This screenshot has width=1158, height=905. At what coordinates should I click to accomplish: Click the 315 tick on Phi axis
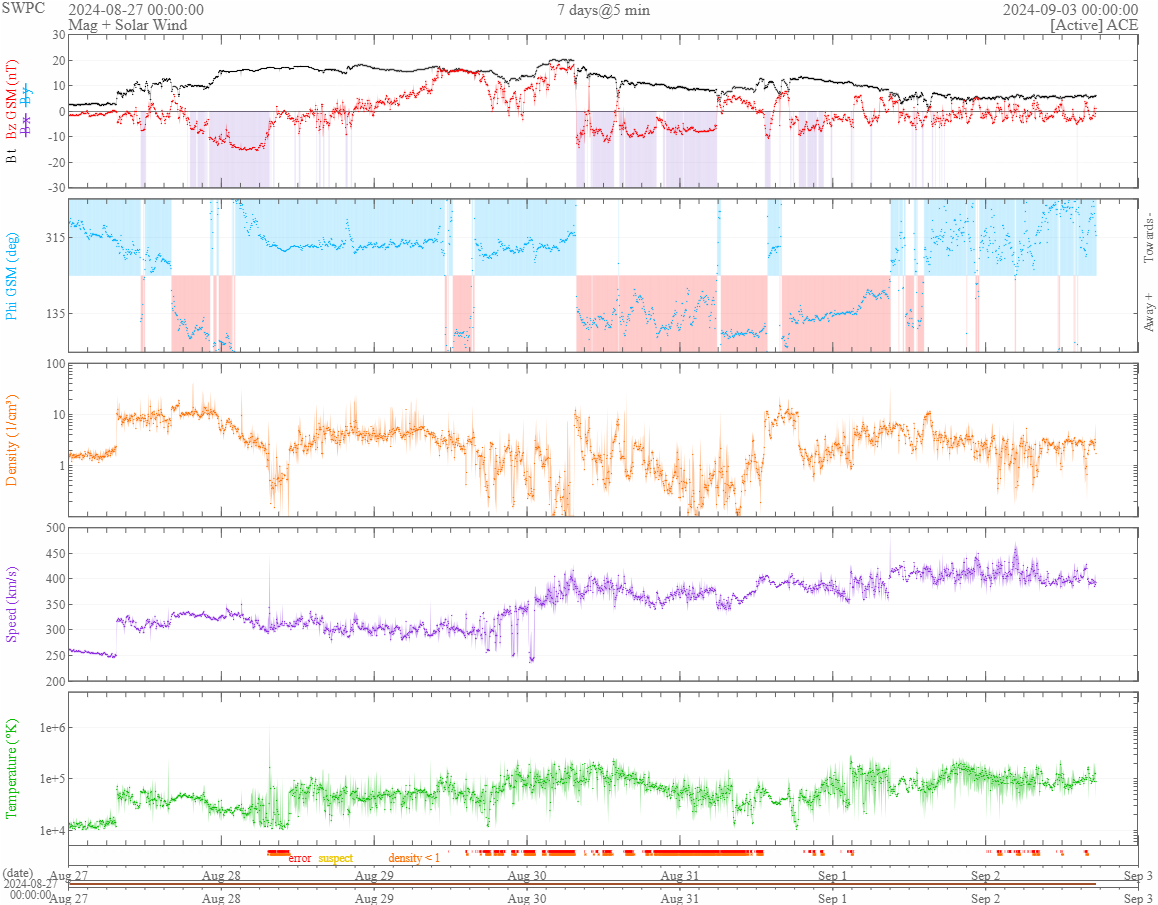55,238
